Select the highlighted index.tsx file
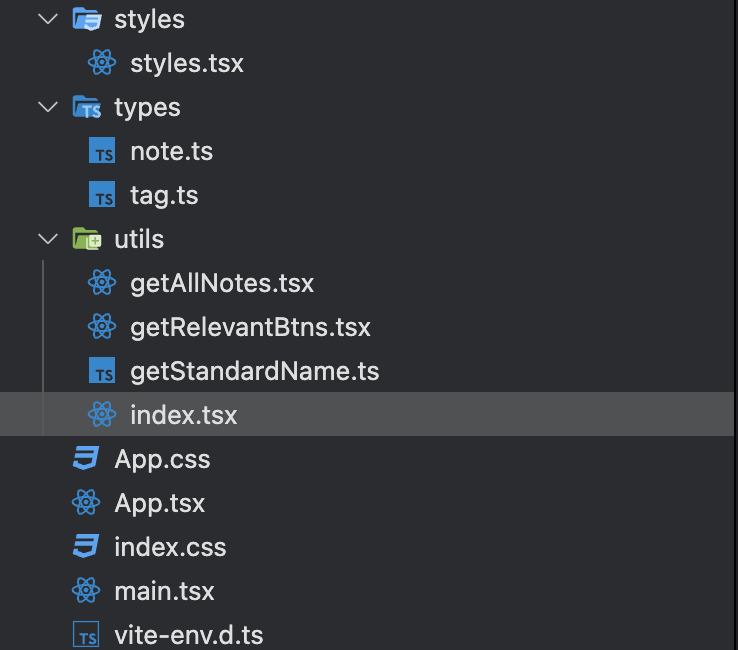Viewport: 738px width, 650px height. pos(184,415)
